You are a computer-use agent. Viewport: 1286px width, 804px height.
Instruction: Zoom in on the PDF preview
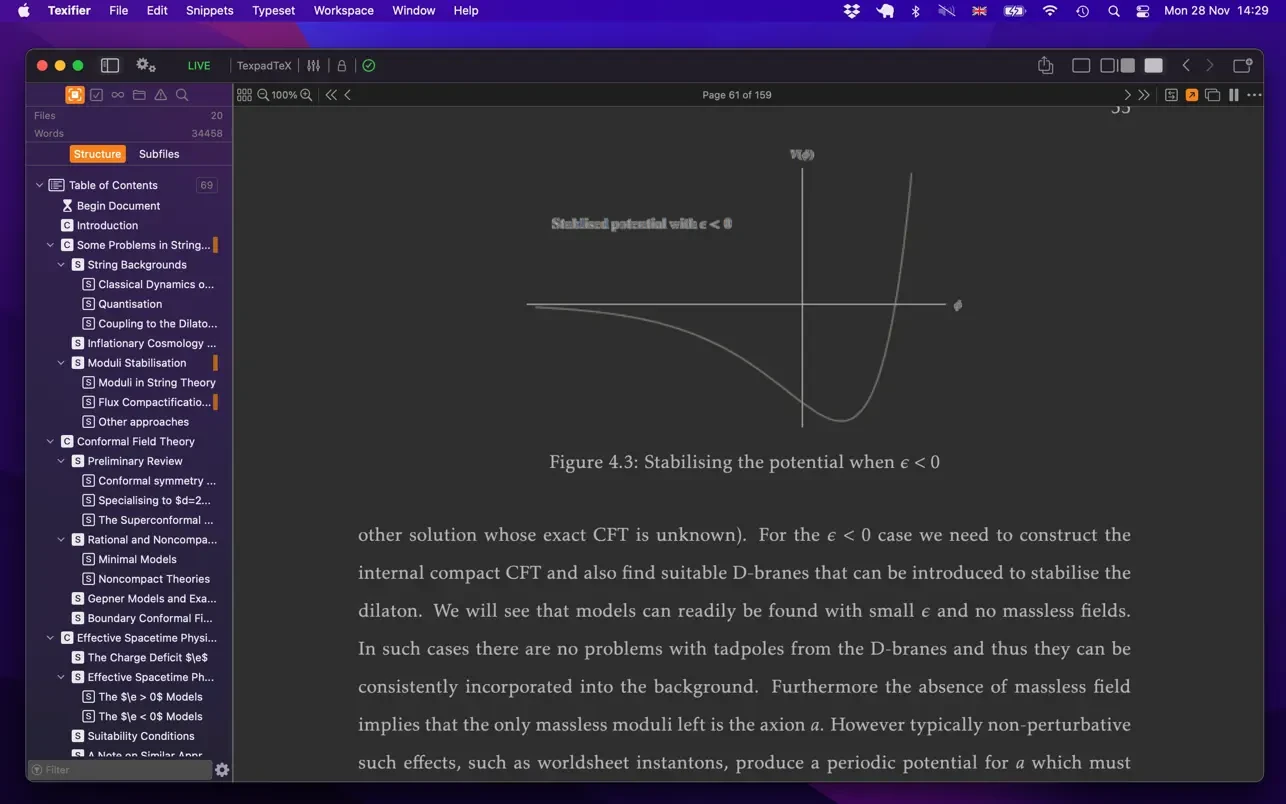coord(306,95)
